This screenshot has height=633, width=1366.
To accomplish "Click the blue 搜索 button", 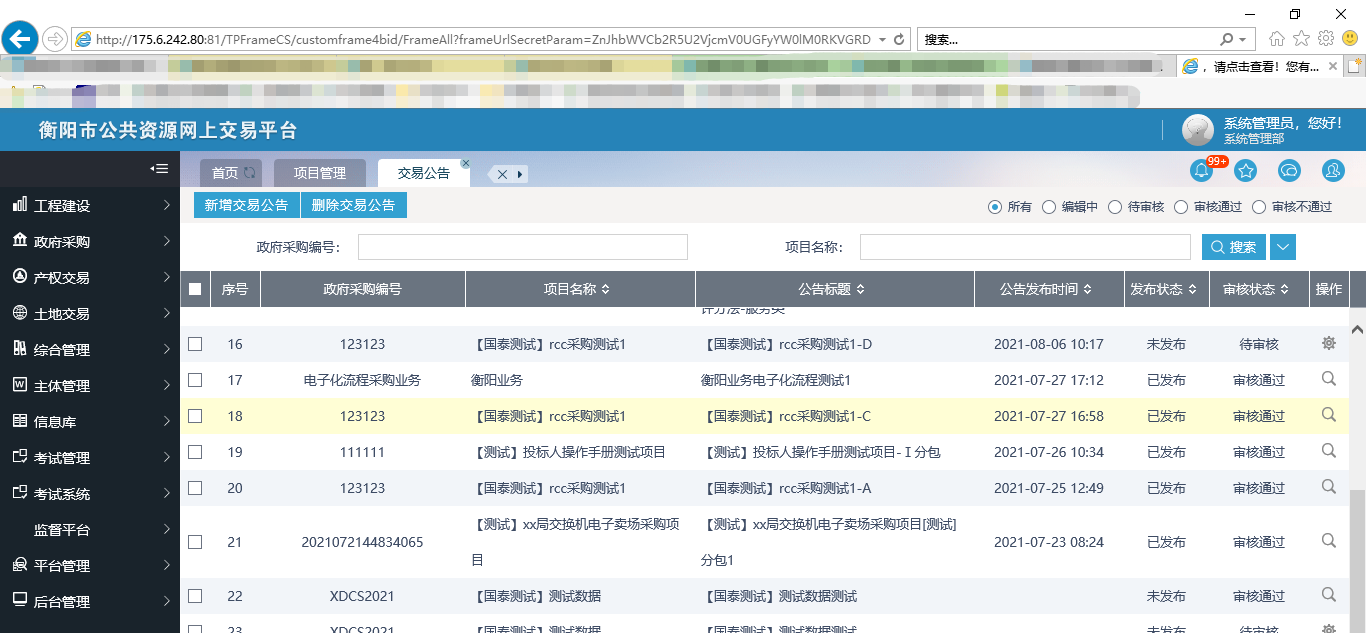I will coord(1234,247).
